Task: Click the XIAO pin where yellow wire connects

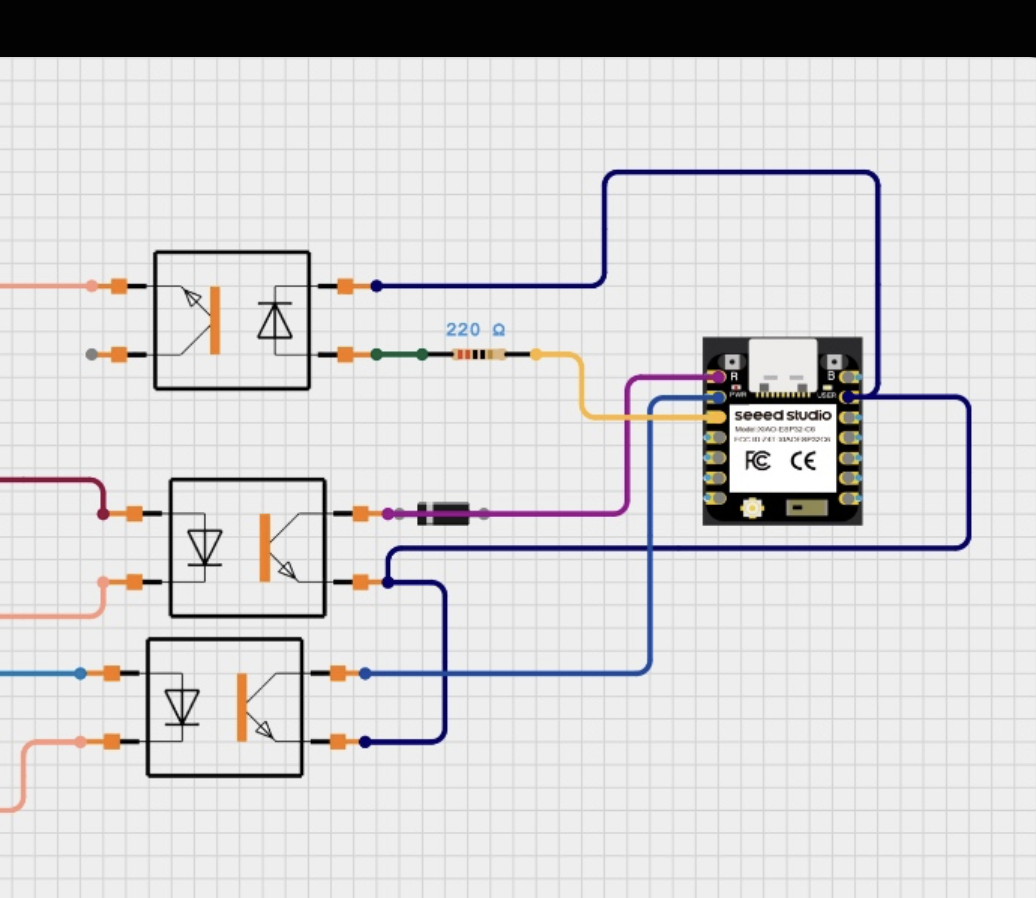Action: coord(716,417)
